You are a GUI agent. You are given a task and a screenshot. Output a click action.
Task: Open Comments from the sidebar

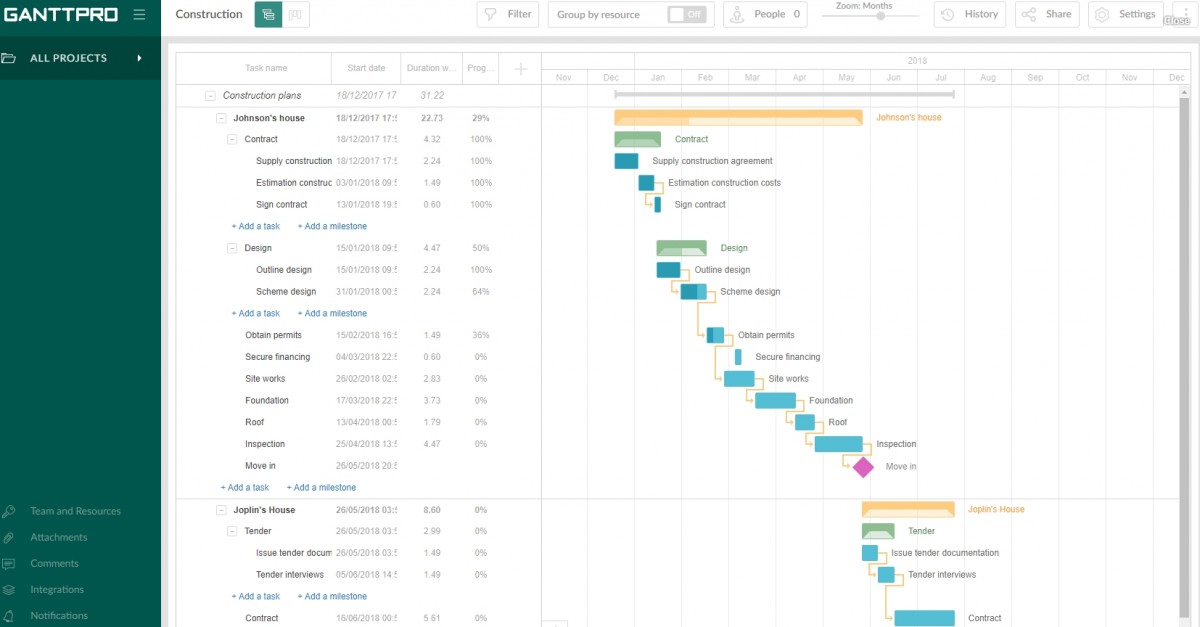[x=54, y=563]
